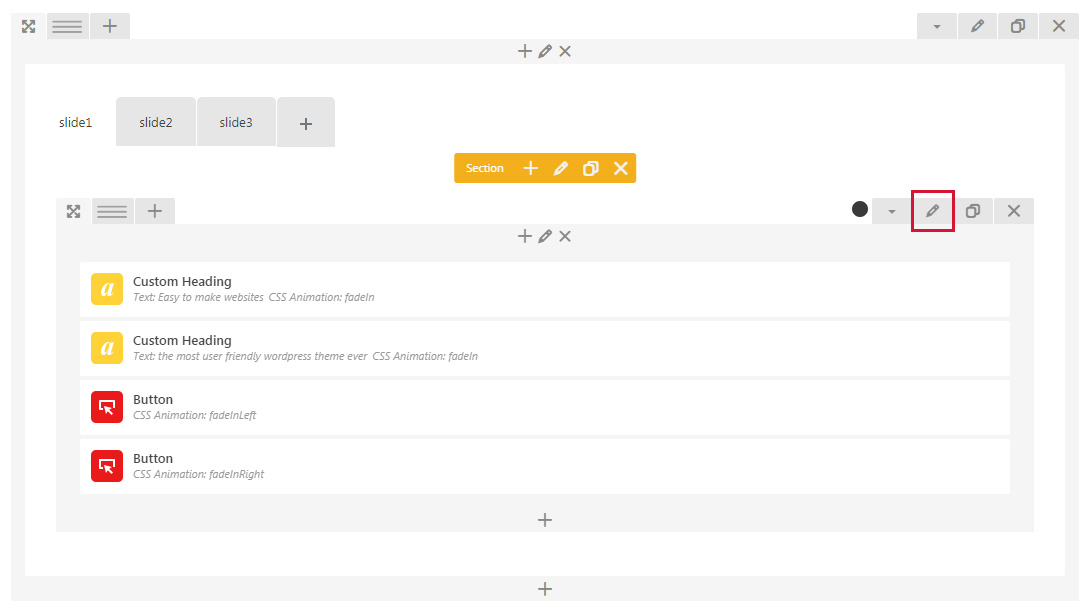Edit the Section using orange pencil icon
This screenshot has width=1090, height=614.
(x=561, y=168)
